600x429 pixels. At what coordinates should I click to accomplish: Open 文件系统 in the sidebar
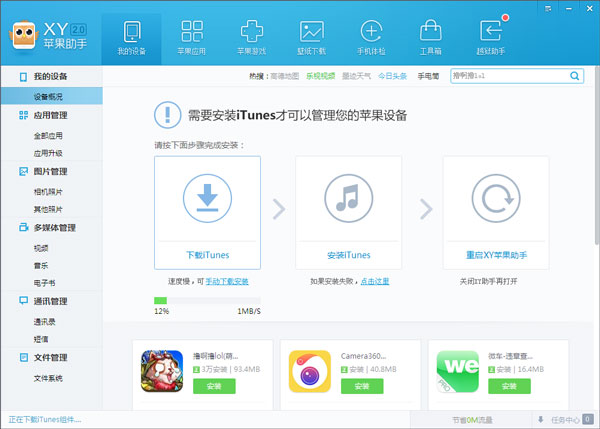pos(48,378)
